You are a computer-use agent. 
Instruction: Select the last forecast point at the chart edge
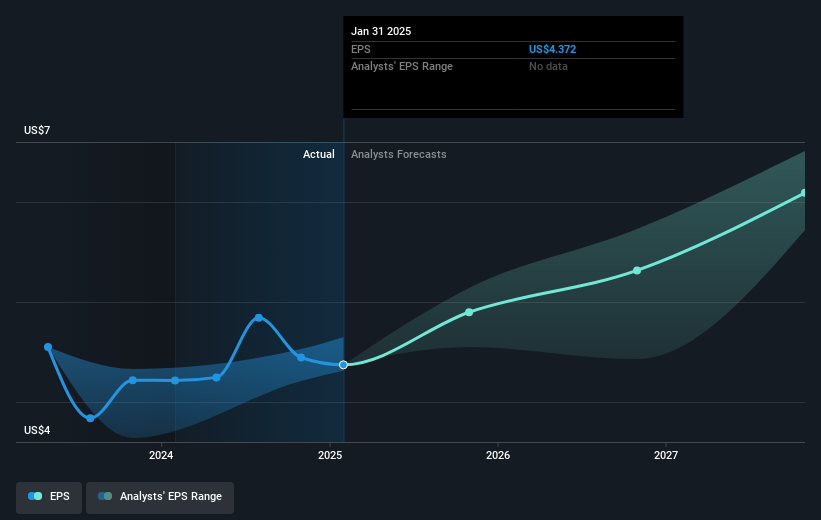[x=804, y=193]
